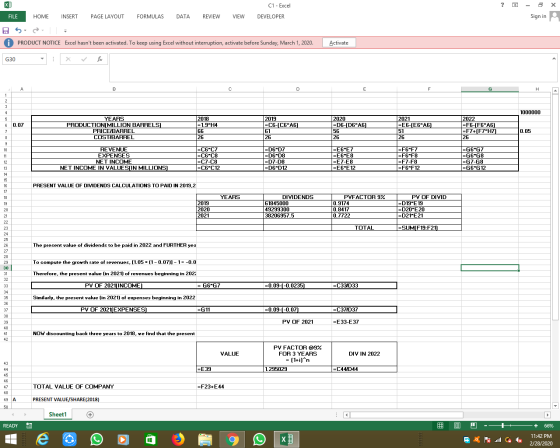Viewport: 560px width, 448px height.
Task: Click inside the formula bar input
Action: pos(329,68)
